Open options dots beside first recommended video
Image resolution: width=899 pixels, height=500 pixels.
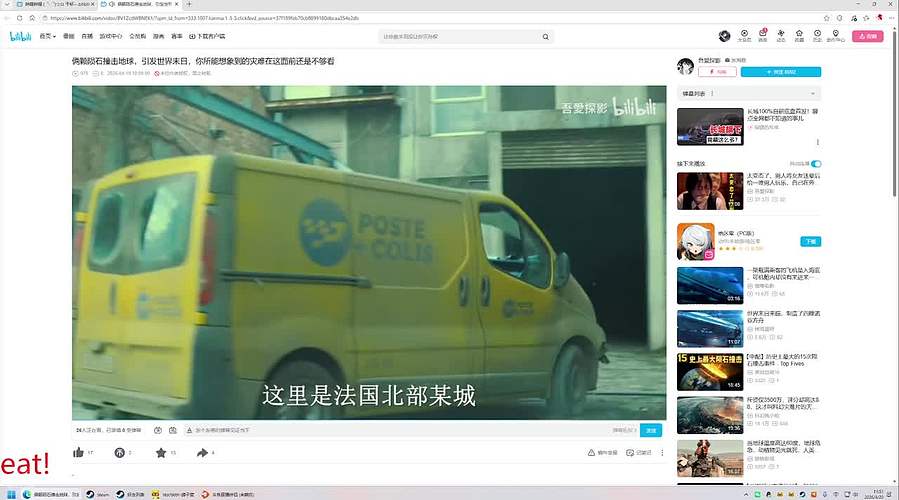[818, 142]
